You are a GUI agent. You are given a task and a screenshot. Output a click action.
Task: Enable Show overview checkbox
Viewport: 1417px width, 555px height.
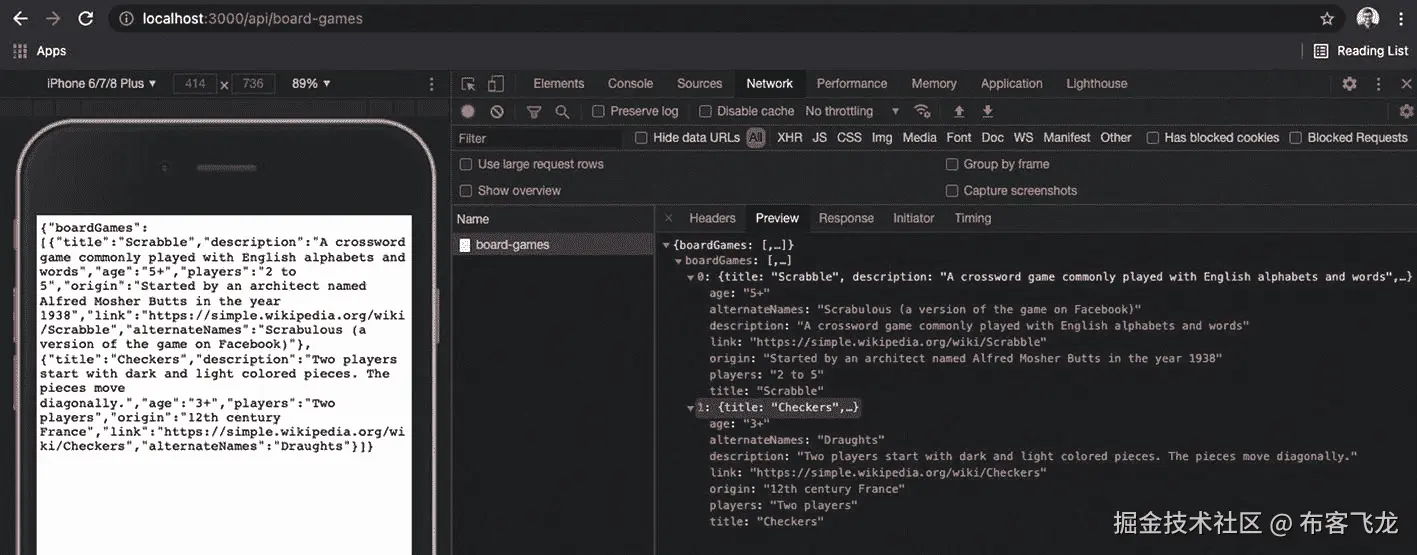pos(466,191)
